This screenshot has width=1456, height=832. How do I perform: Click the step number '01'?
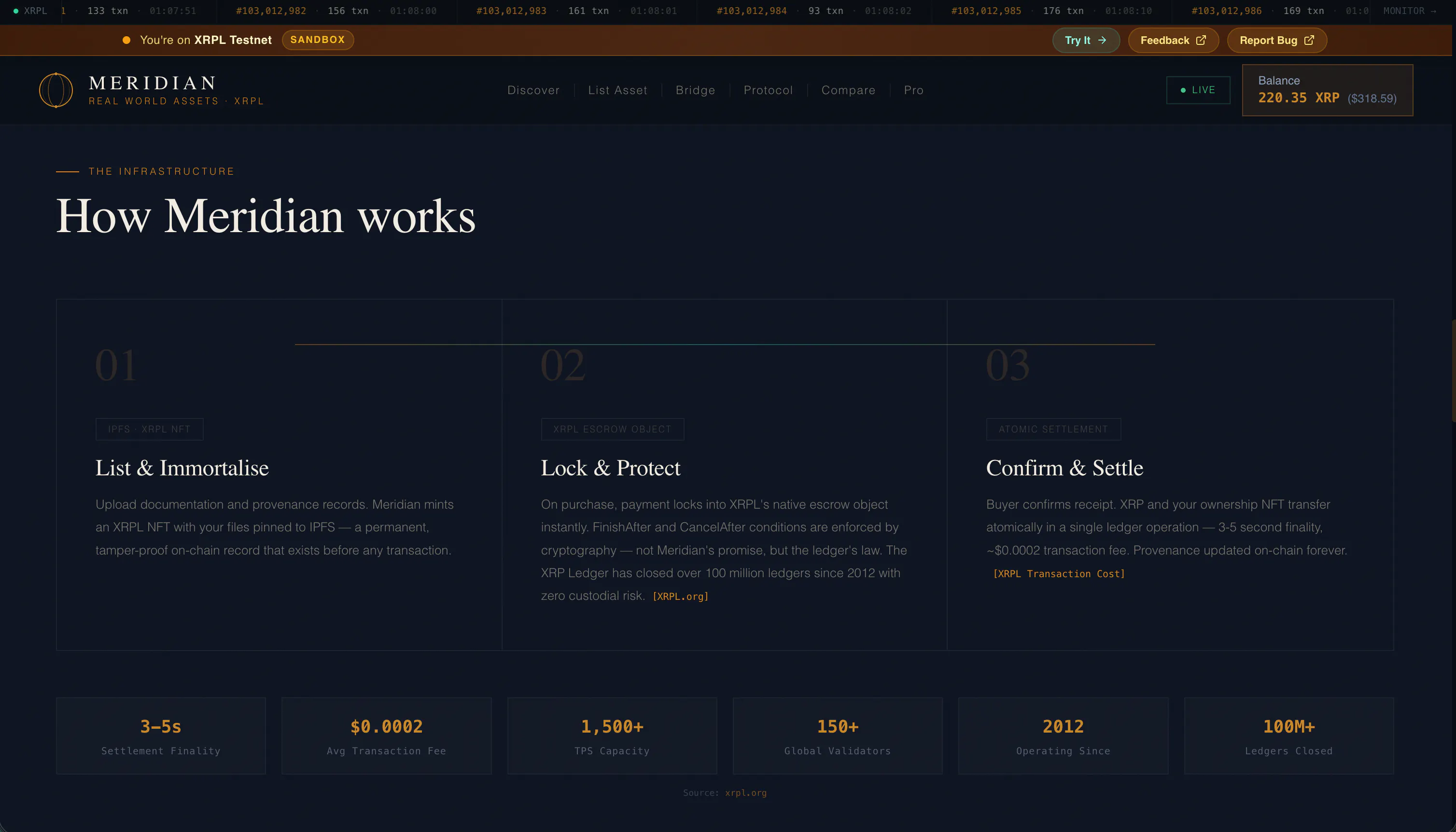[116, 365]
